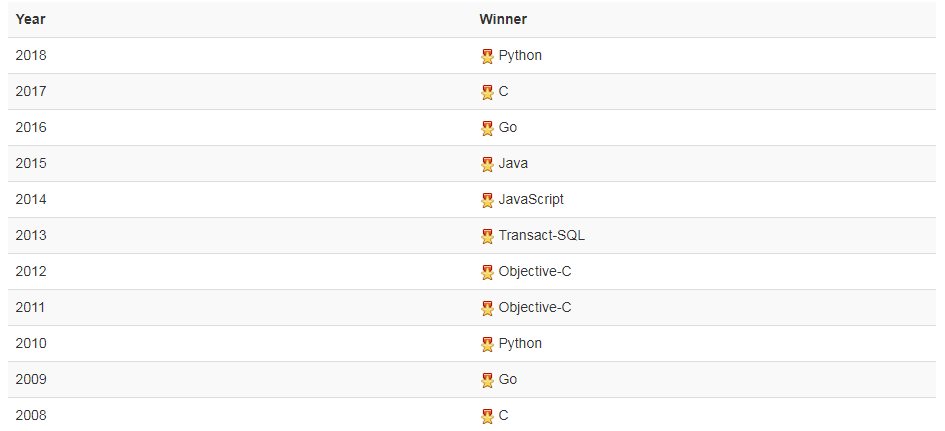
Task: Click the 2016 Go winner entry
Action: (508, 128)
